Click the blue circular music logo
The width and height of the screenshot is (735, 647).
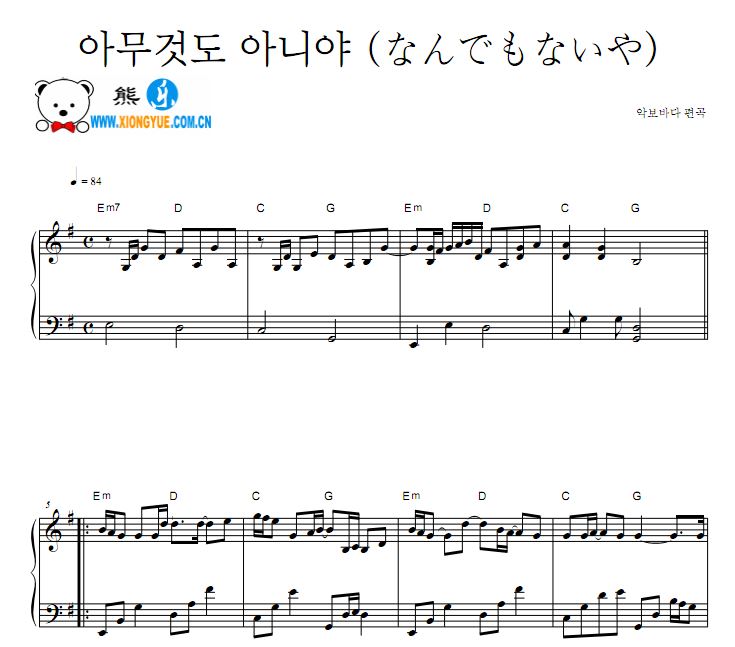163,94
